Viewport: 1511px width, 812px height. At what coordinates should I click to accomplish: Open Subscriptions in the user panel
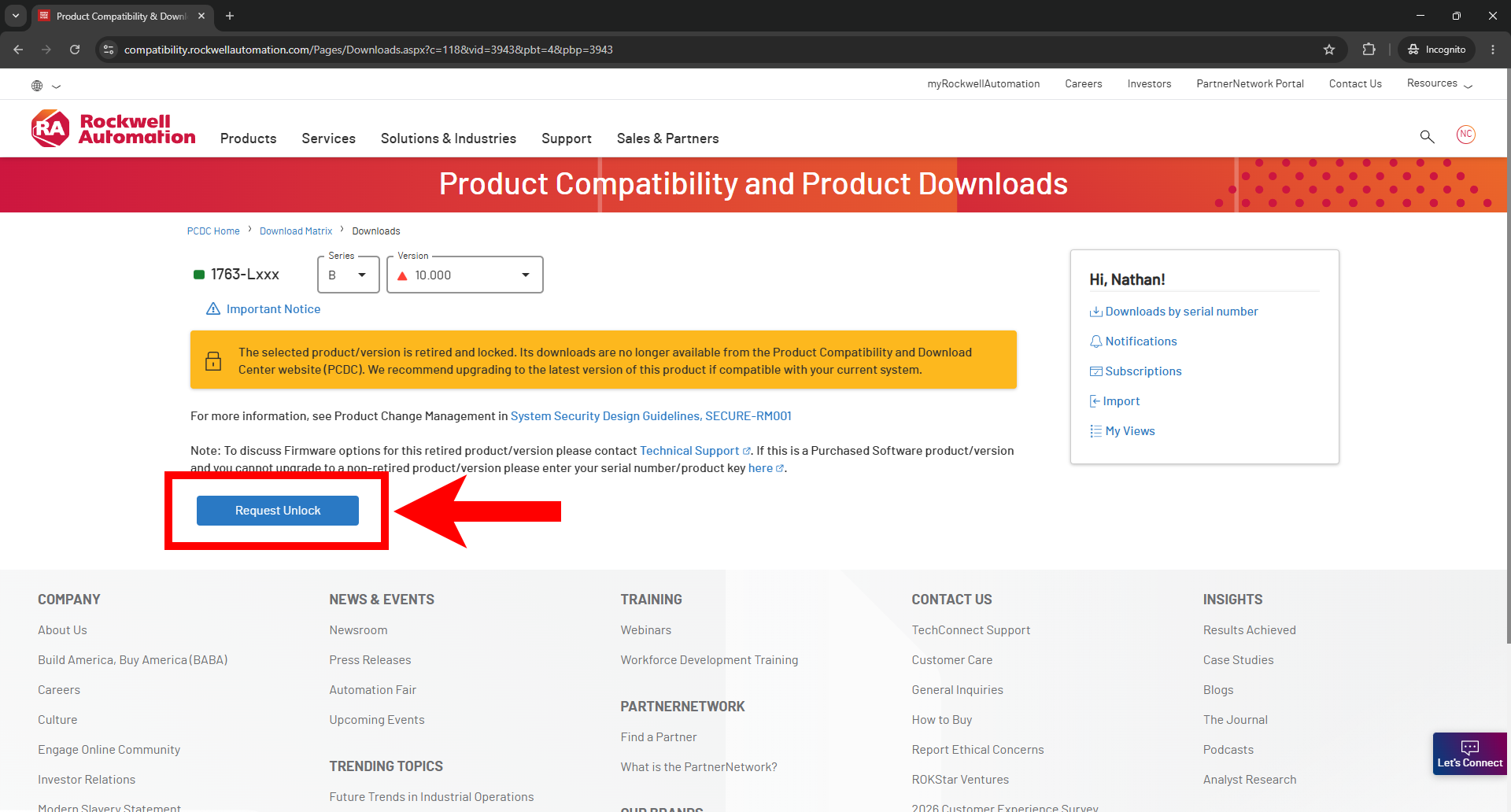coord(1143,371)
